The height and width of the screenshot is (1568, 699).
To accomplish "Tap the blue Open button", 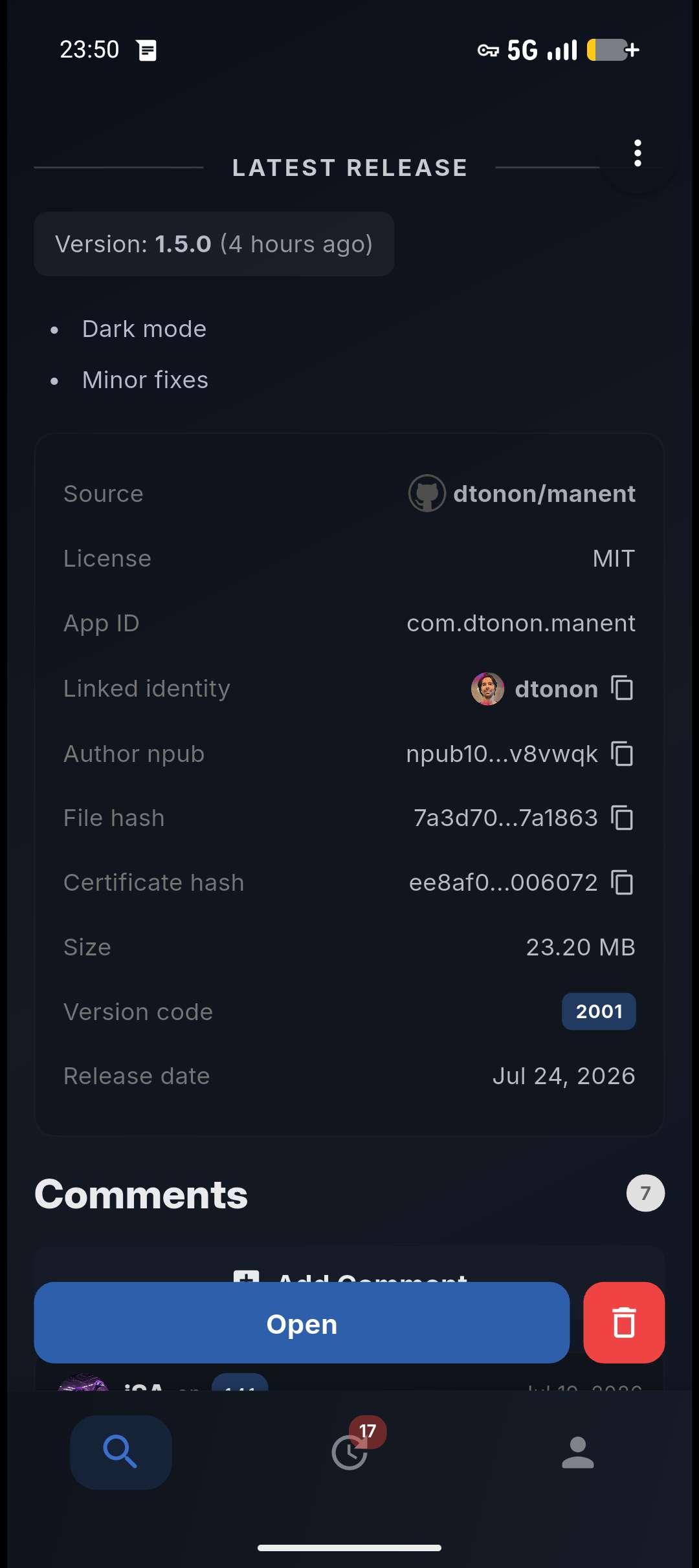I will pos(302,1322).
